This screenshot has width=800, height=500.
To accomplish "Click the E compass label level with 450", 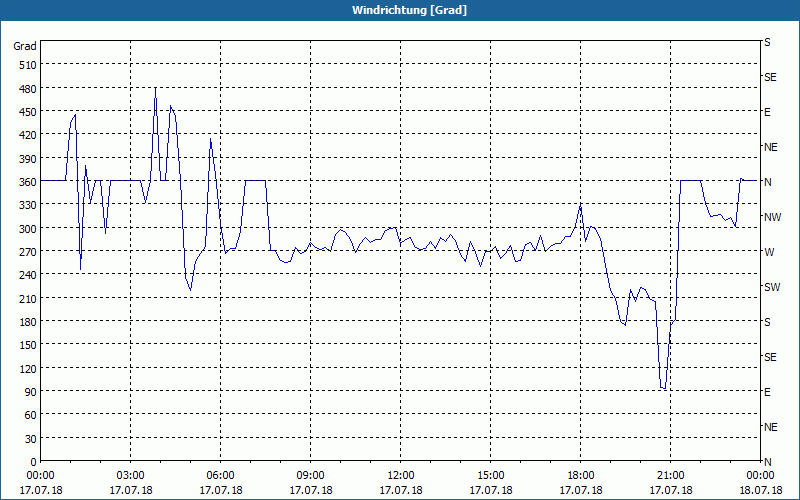I will (767, 112).
